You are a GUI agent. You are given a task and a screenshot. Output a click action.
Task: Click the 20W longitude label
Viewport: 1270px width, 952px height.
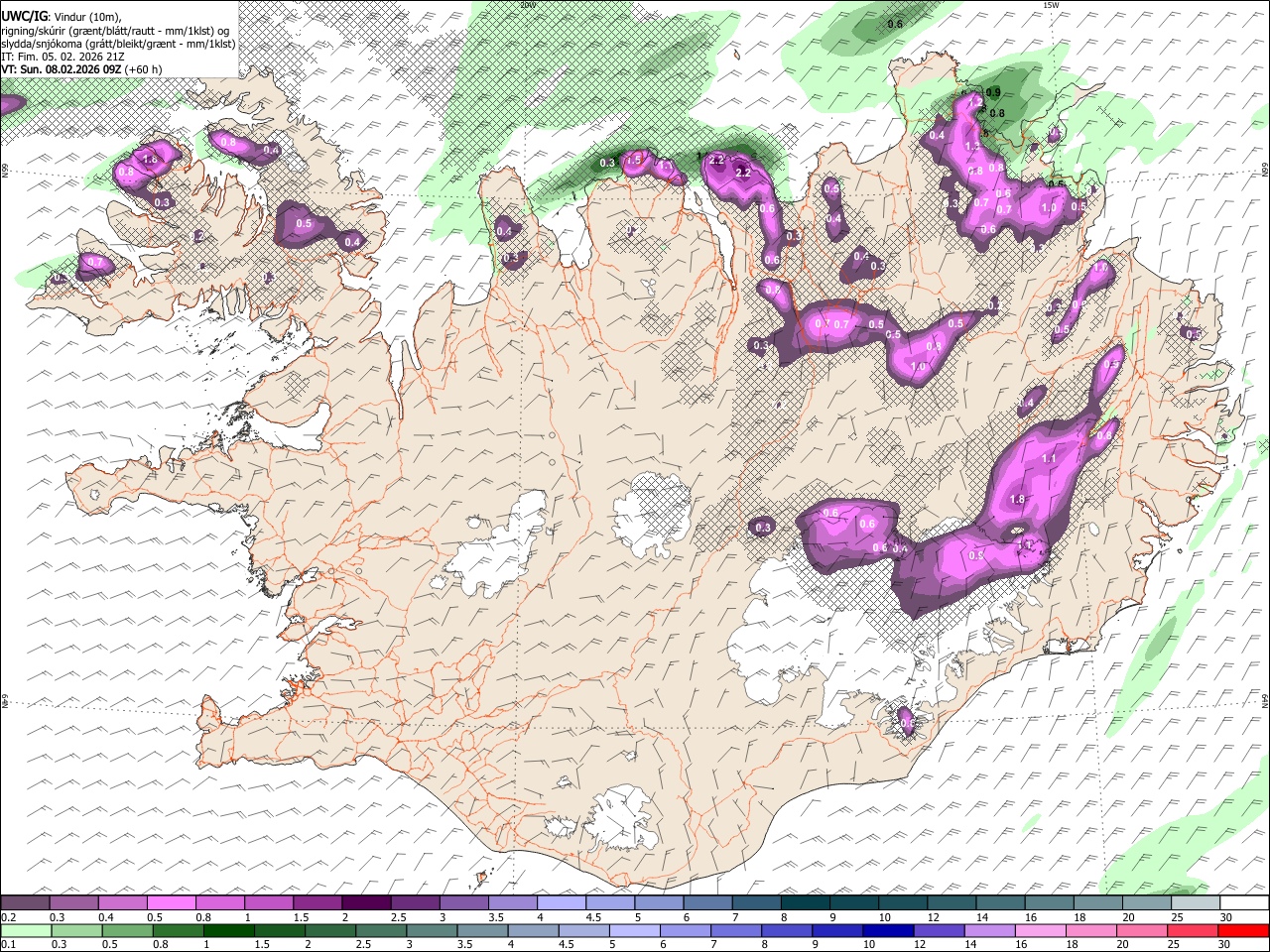click(528, 5)
